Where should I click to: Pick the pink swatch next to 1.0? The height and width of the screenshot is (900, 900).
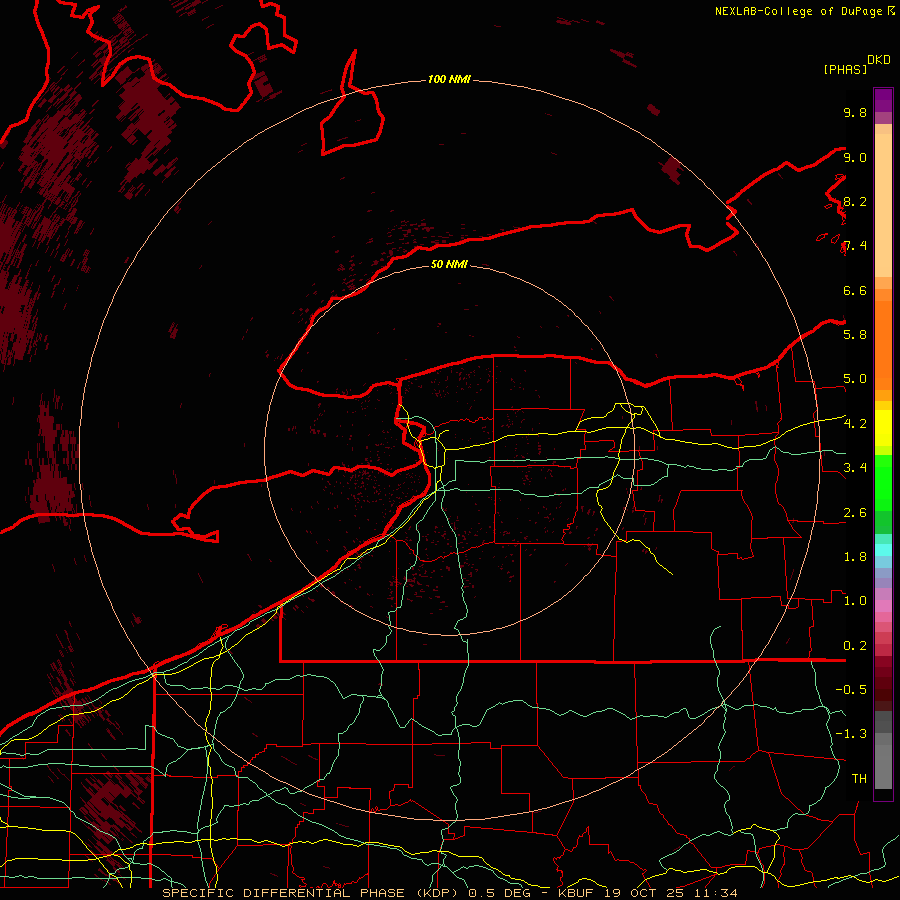(883, 601)
